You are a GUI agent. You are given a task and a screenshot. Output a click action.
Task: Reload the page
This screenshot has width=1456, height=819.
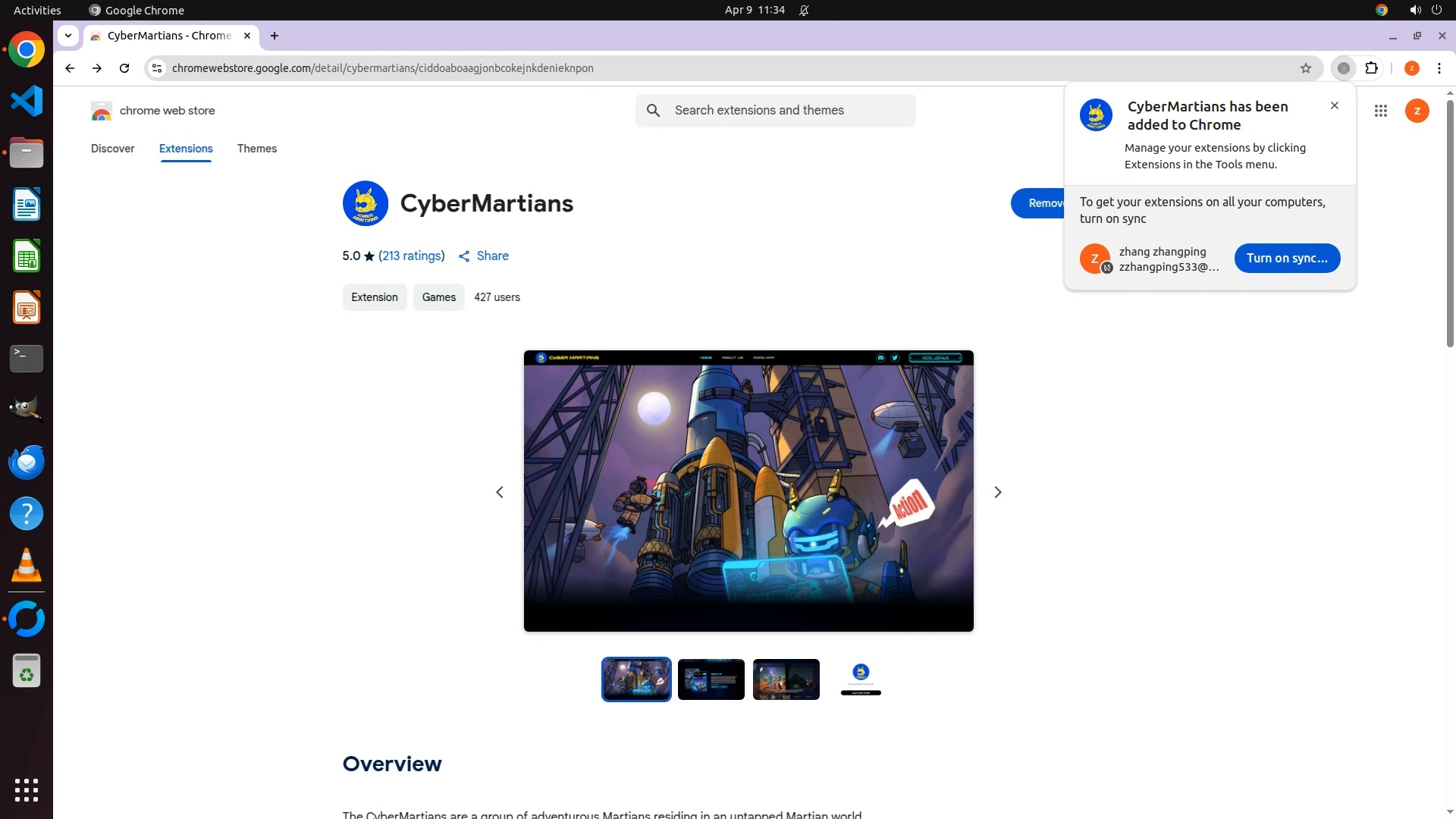point(124,68)
